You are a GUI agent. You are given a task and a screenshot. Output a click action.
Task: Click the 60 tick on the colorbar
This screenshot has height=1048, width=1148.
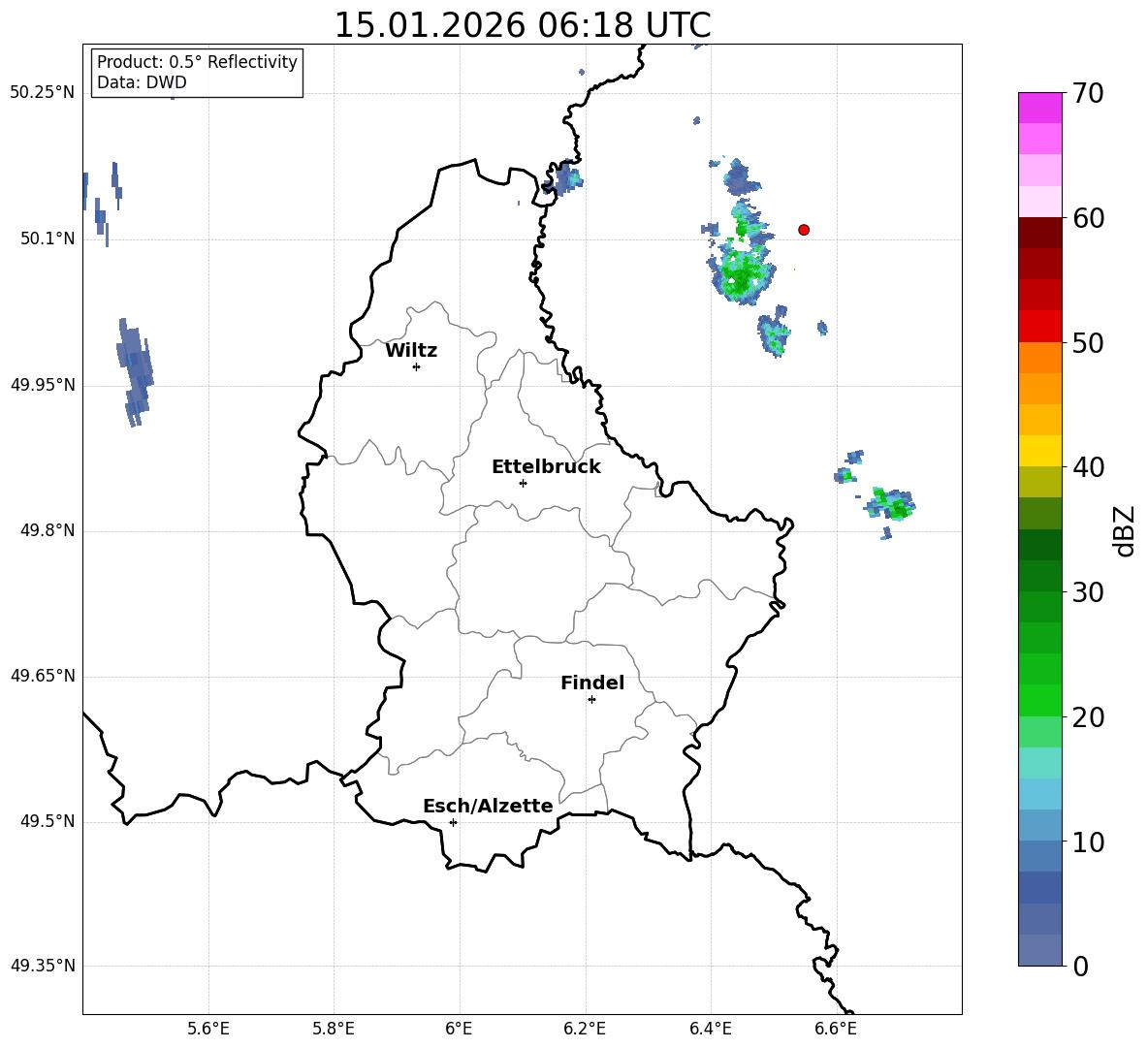point(1089,218)
